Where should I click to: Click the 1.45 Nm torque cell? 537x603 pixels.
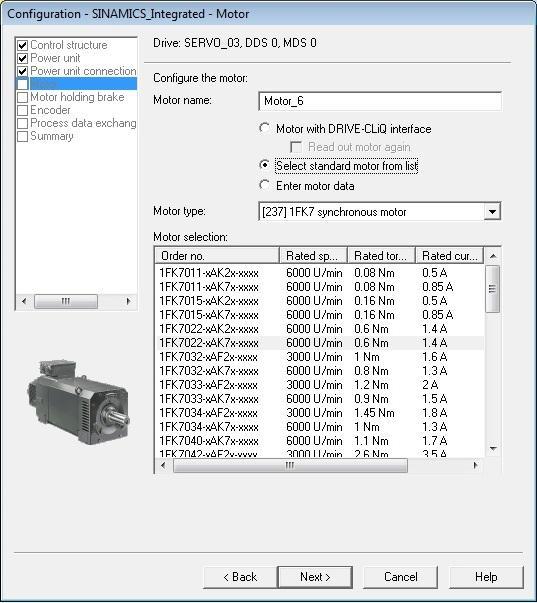pos(374,413)
